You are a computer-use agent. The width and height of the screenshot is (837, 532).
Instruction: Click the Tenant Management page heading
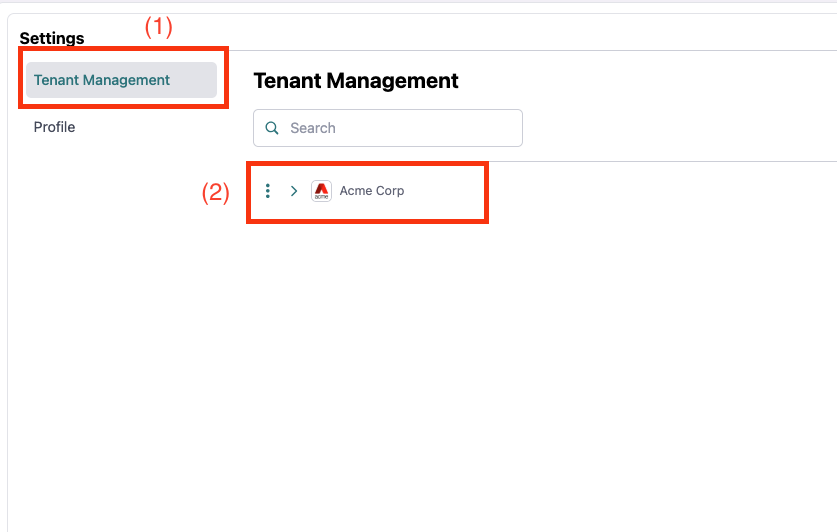tap(356, 81)
